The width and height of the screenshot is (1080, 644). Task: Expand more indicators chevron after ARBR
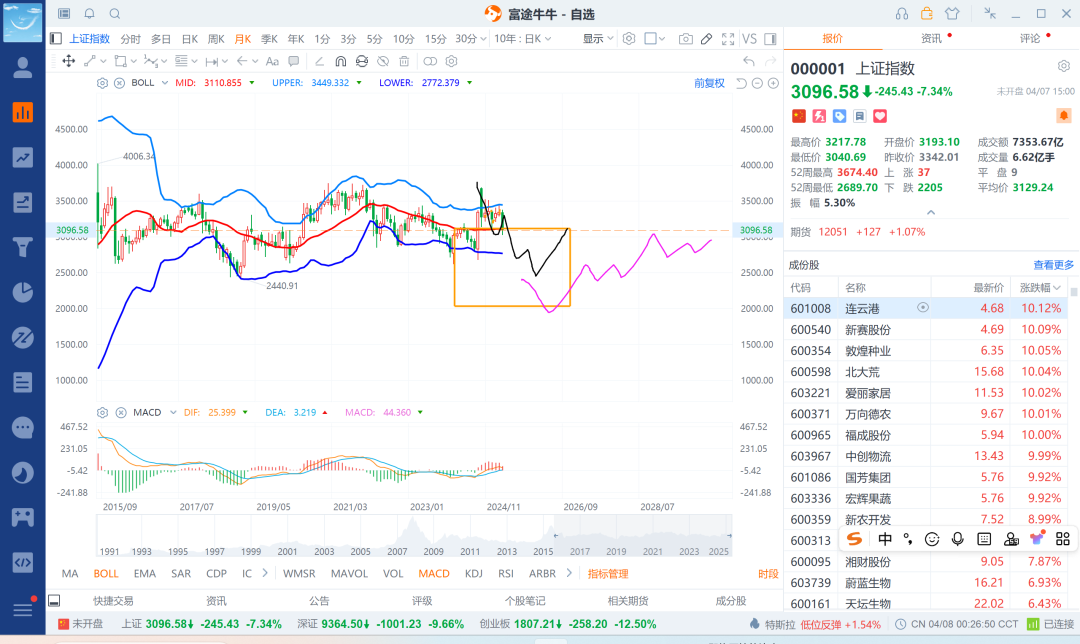click(x=569, y=573)
